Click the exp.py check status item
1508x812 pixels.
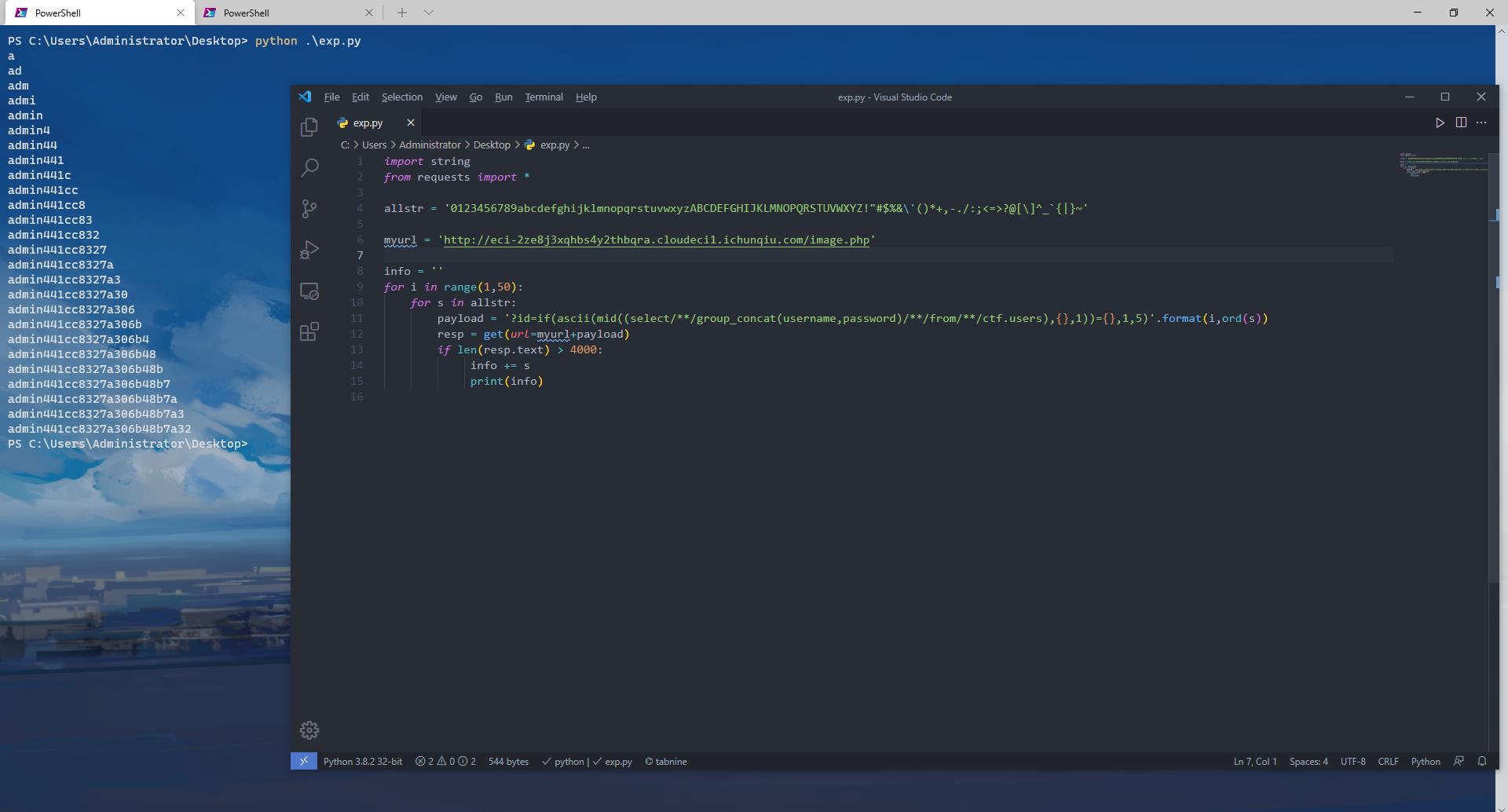tap(613, 762)
